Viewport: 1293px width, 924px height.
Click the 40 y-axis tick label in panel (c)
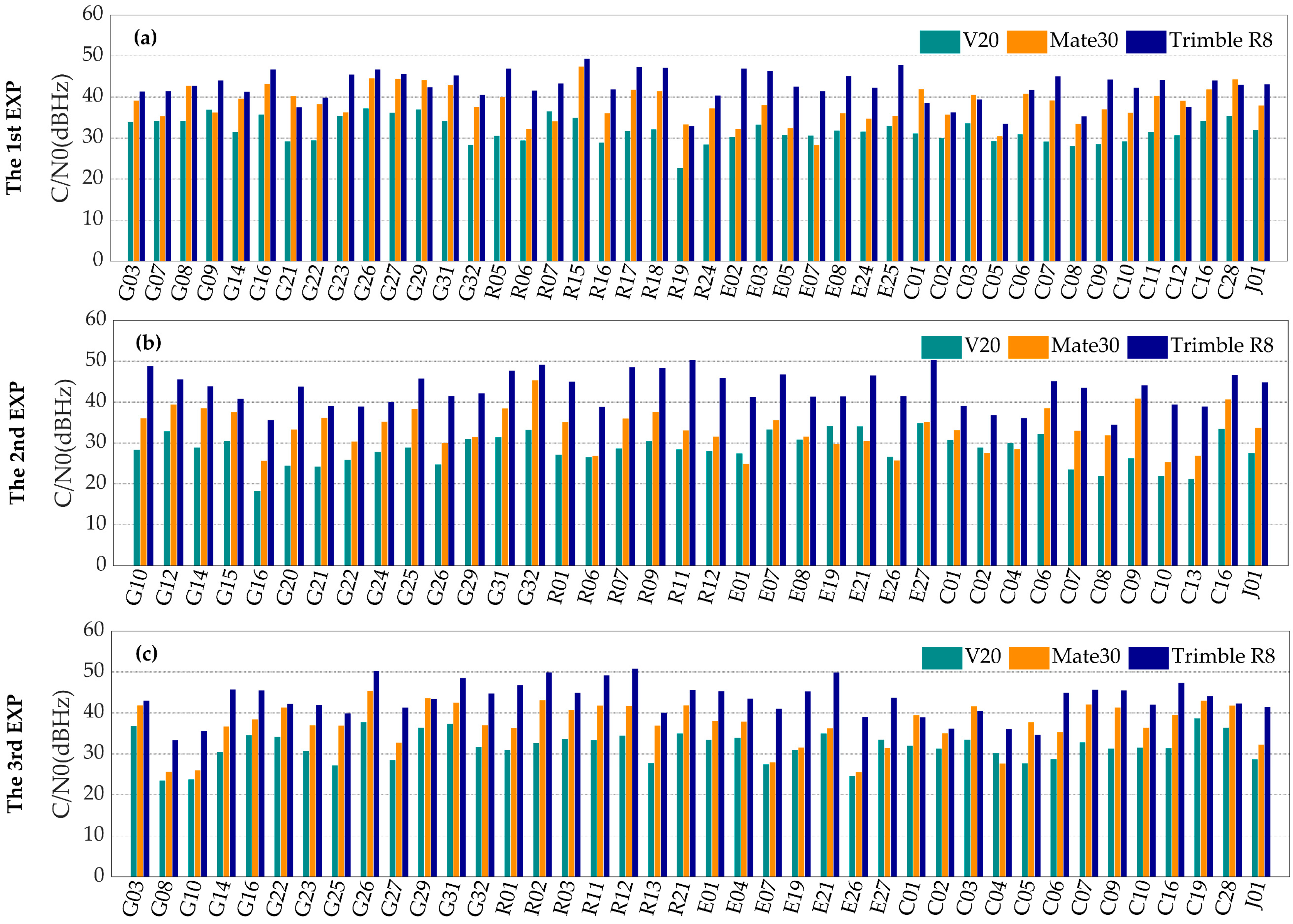(x=93, y=712)
